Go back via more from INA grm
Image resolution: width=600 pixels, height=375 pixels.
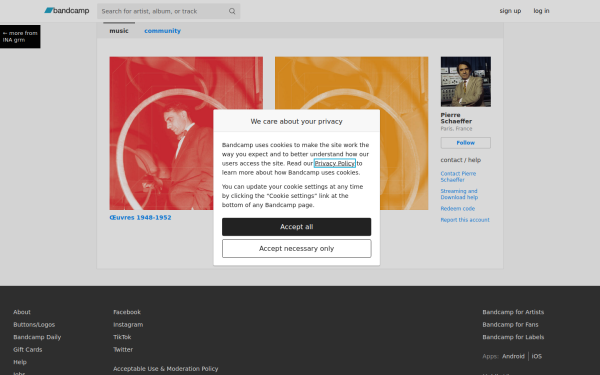(x=20, y=36)
